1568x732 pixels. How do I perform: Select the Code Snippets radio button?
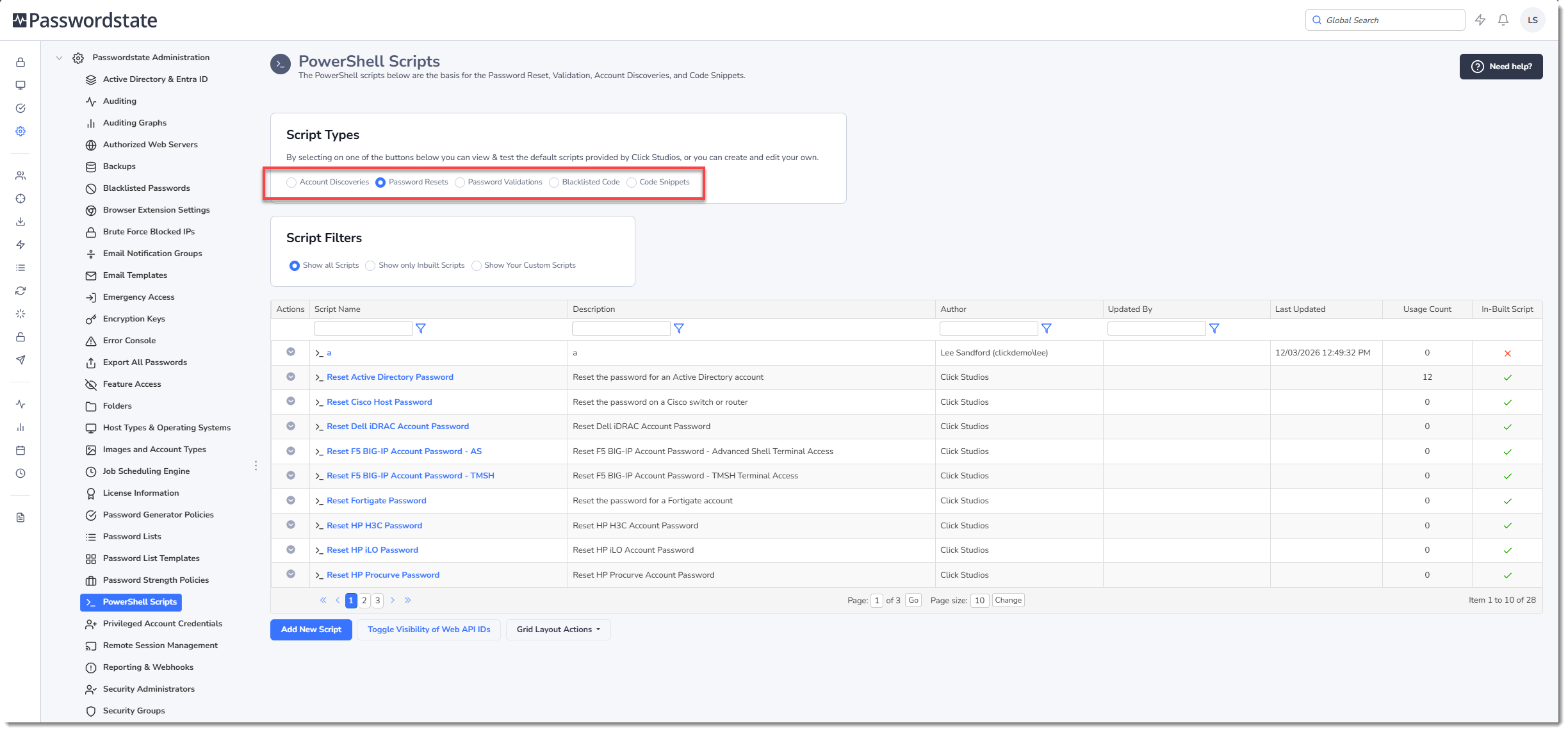coord(632,183)
